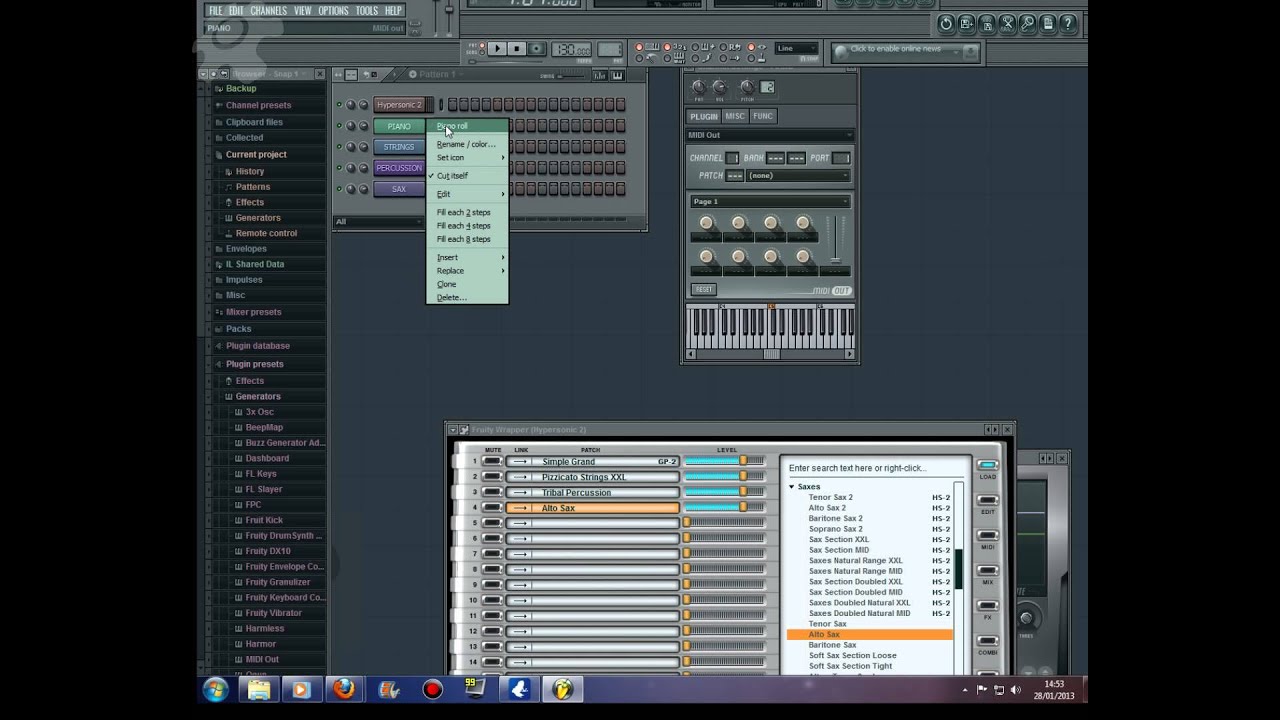Image resolution: width=1280 pixels, height=720 pixels.
Task: Open the Page 1 dropdown in MIDI Out
Action: click(769, 201)
